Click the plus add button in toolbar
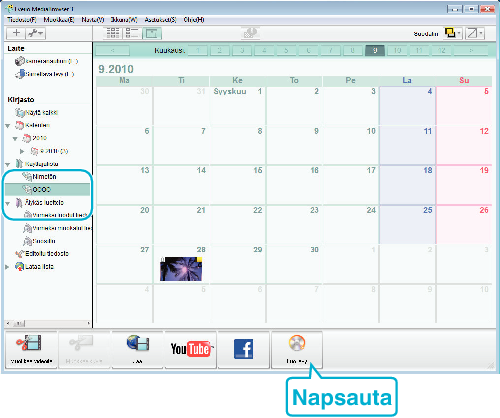Screen dimensions: 500x418 [x=16, y=33]
